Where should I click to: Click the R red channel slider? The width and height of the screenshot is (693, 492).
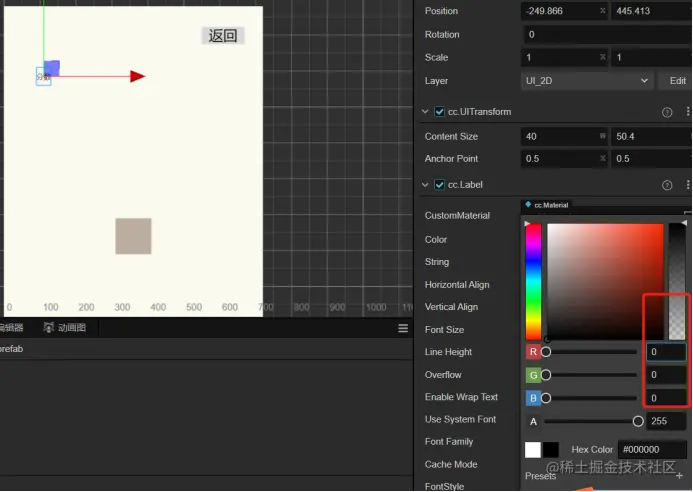[x=591, y=352]
